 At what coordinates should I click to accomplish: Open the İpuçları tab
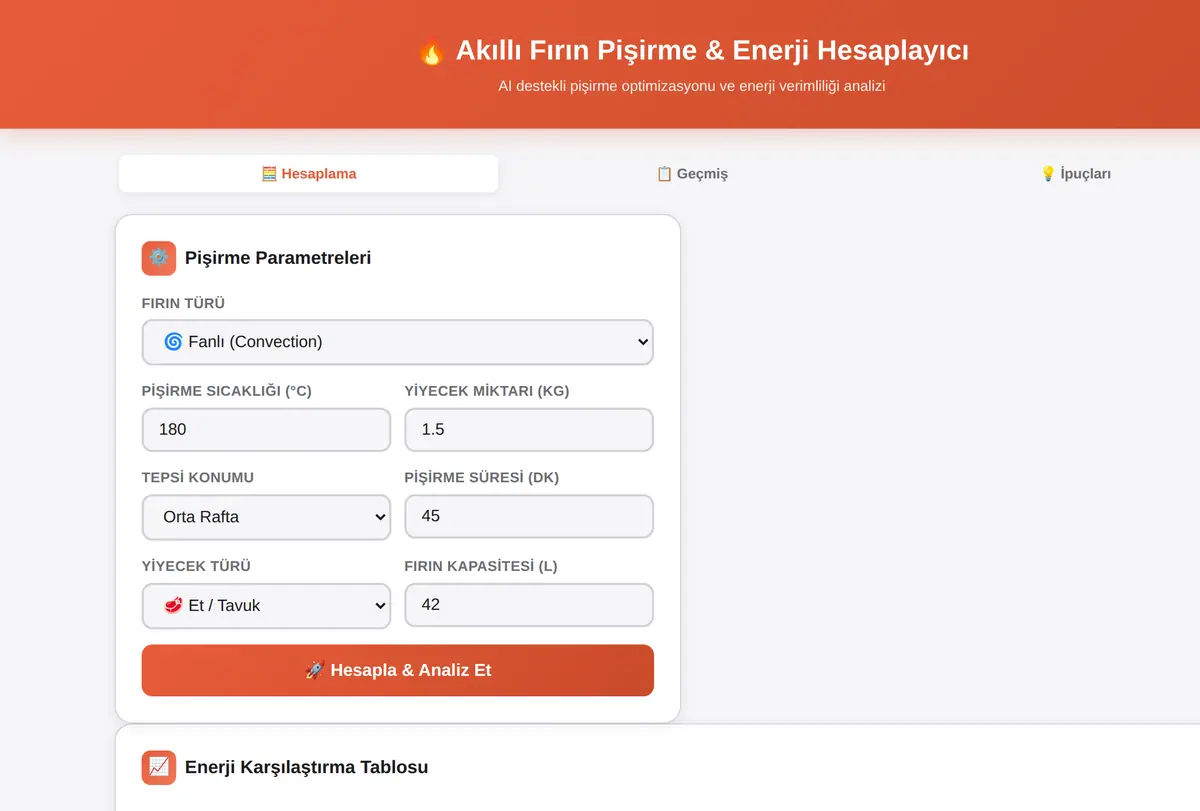pyautogui.click(x=1075, y=174)
